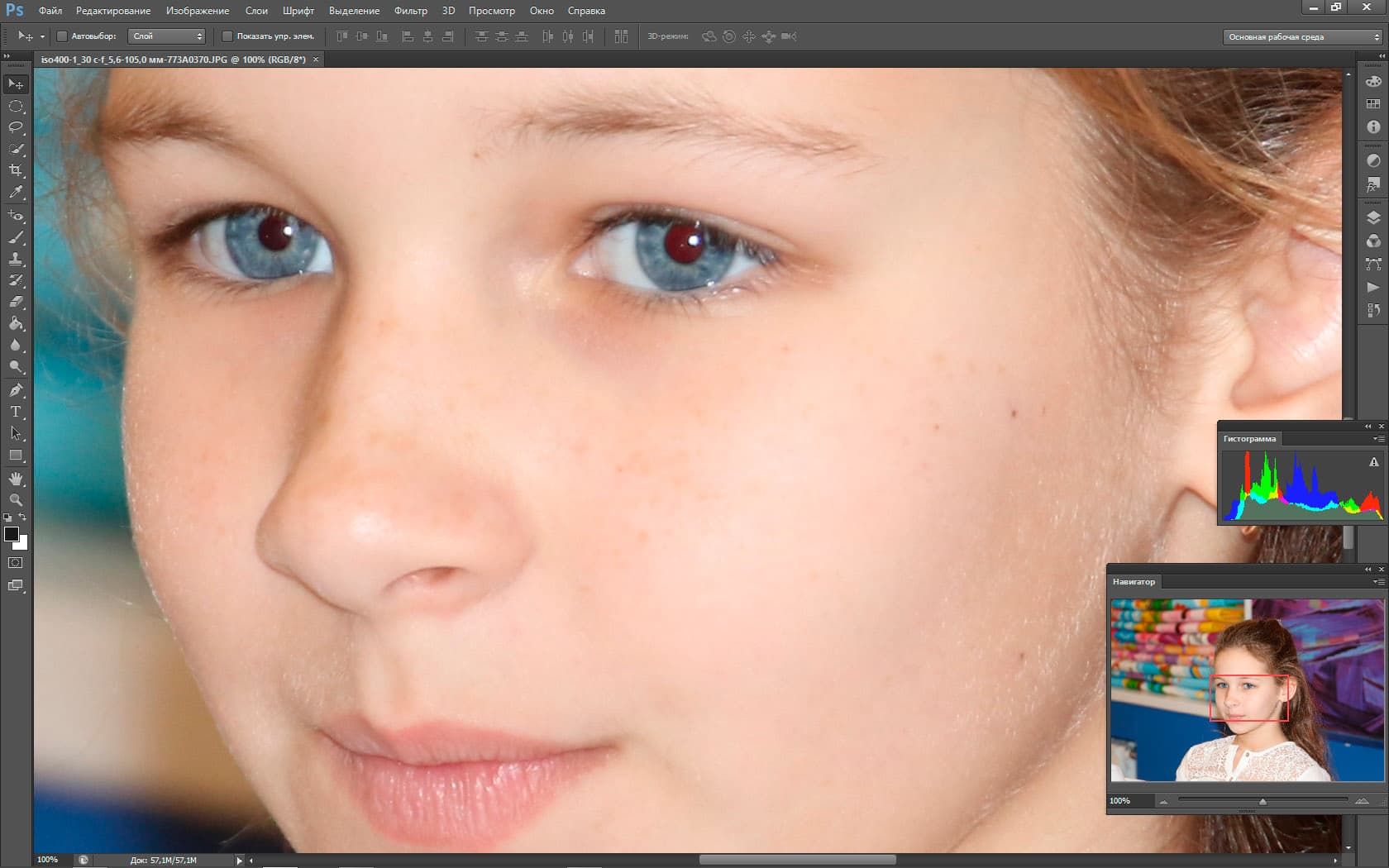Click the zoom in button in Navigator
Screen dimensions: 1389x868
(x=1362, y=801)
